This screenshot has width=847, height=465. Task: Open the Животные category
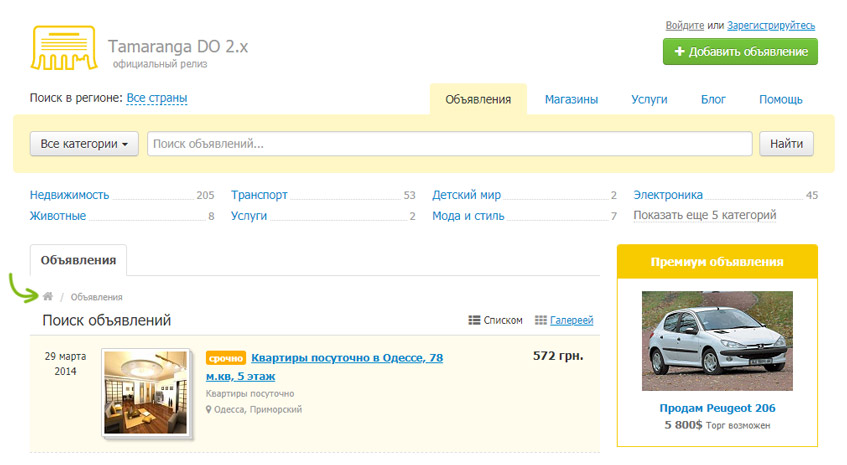click(x=58, y=216)
